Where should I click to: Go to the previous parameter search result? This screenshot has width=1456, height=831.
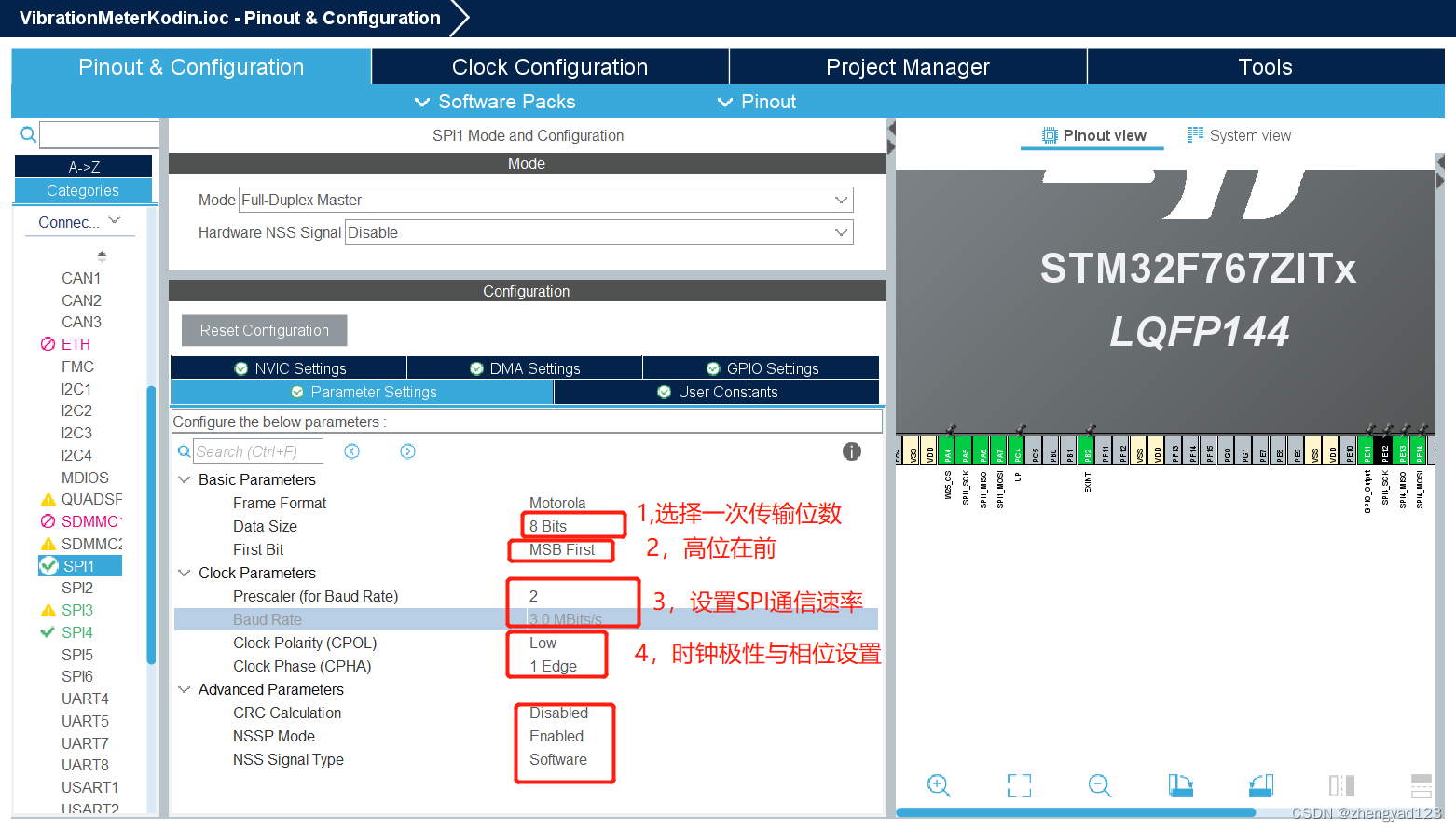tap(351, 451)
